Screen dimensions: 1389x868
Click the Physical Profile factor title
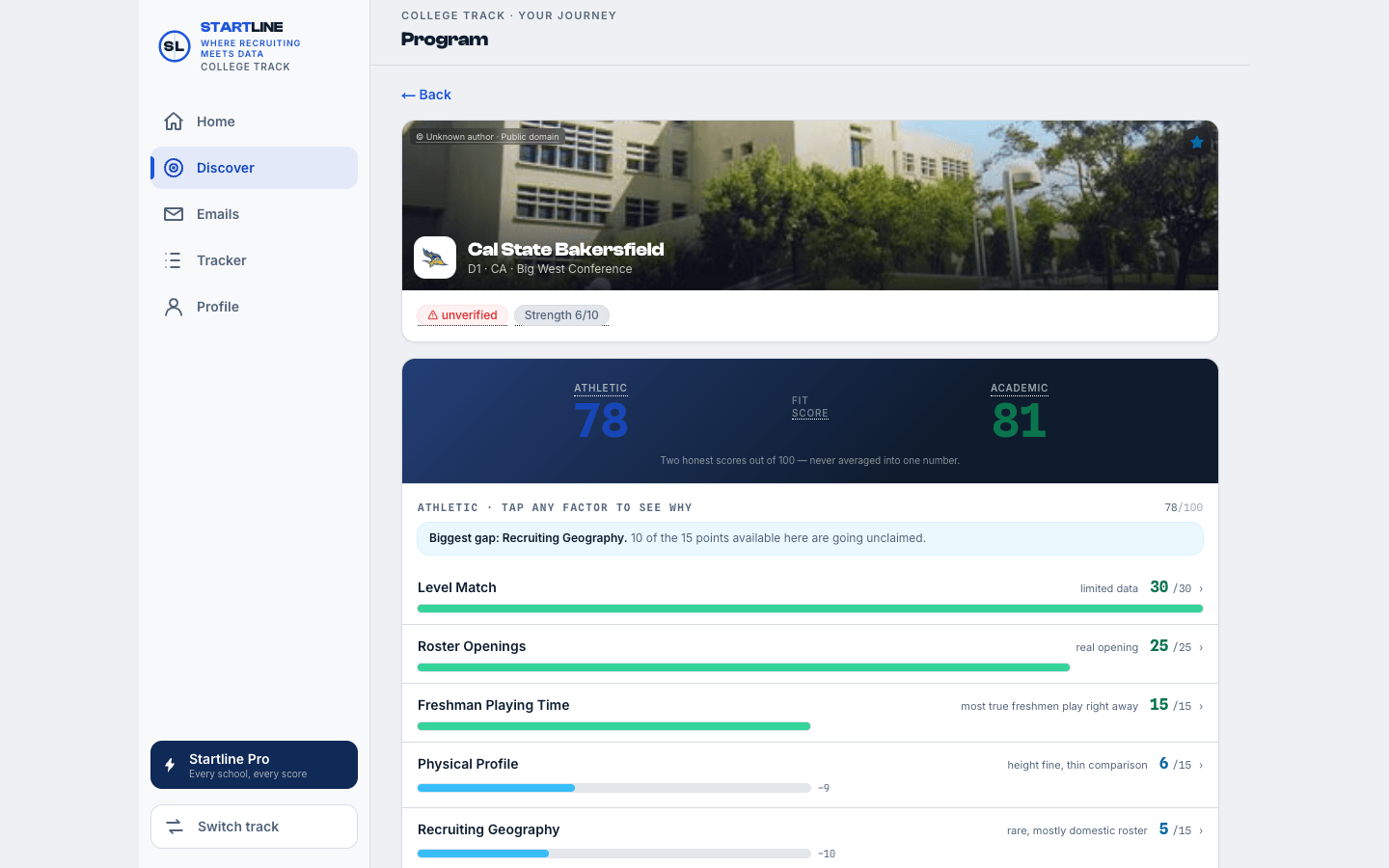468,764
